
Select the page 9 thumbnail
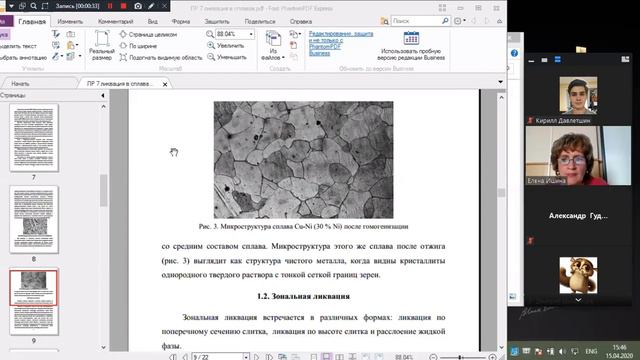click(x=34, y=302)
